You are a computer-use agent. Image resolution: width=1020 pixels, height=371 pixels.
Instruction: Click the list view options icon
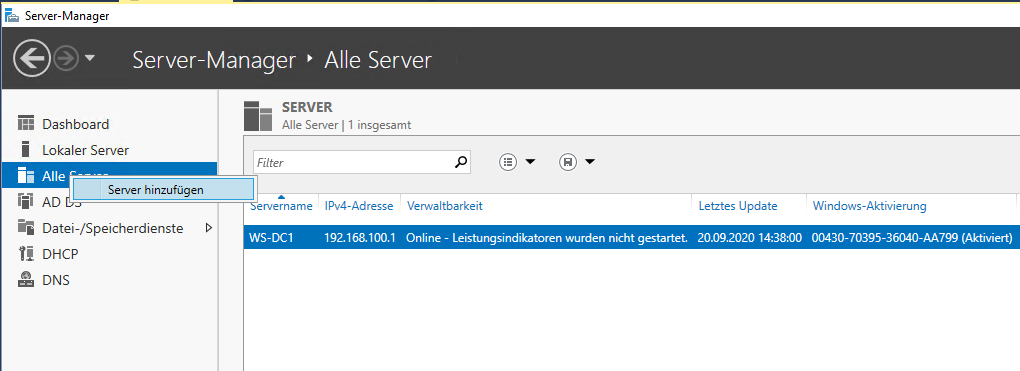pyautogui.click(x=508, y=161)
